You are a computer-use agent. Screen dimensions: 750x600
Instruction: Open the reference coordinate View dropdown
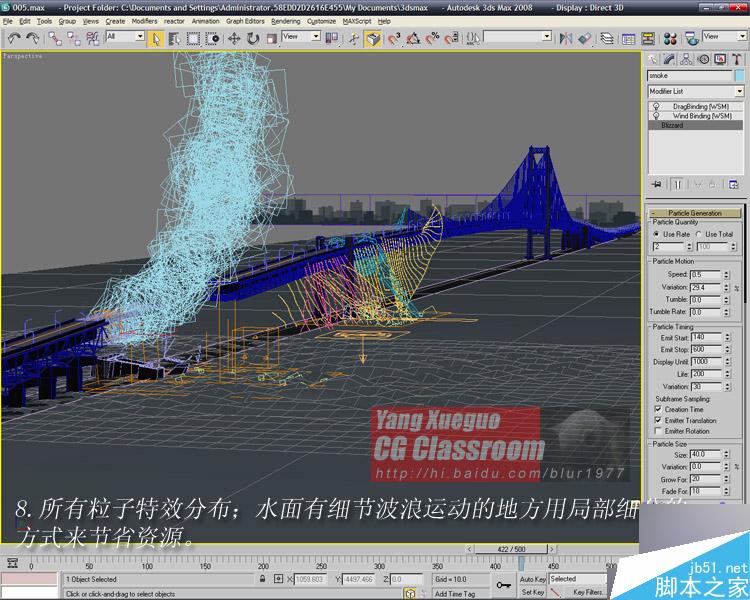pos(301,36)
